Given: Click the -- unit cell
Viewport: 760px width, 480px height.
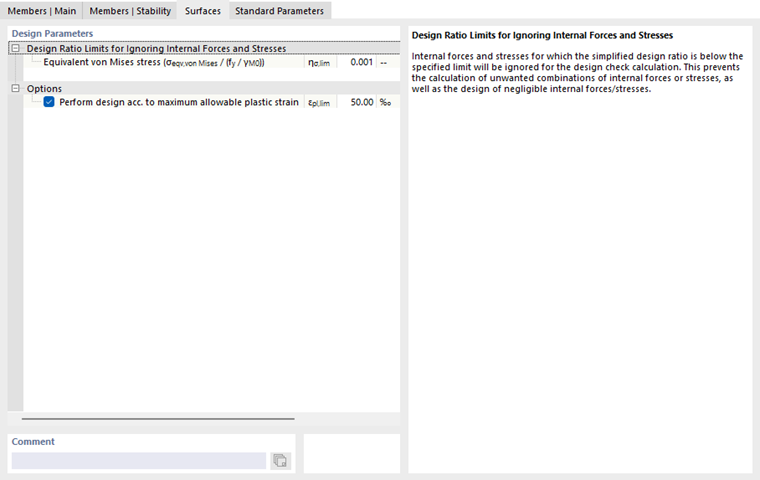Looking at the screenshot, I should [386, 62].
